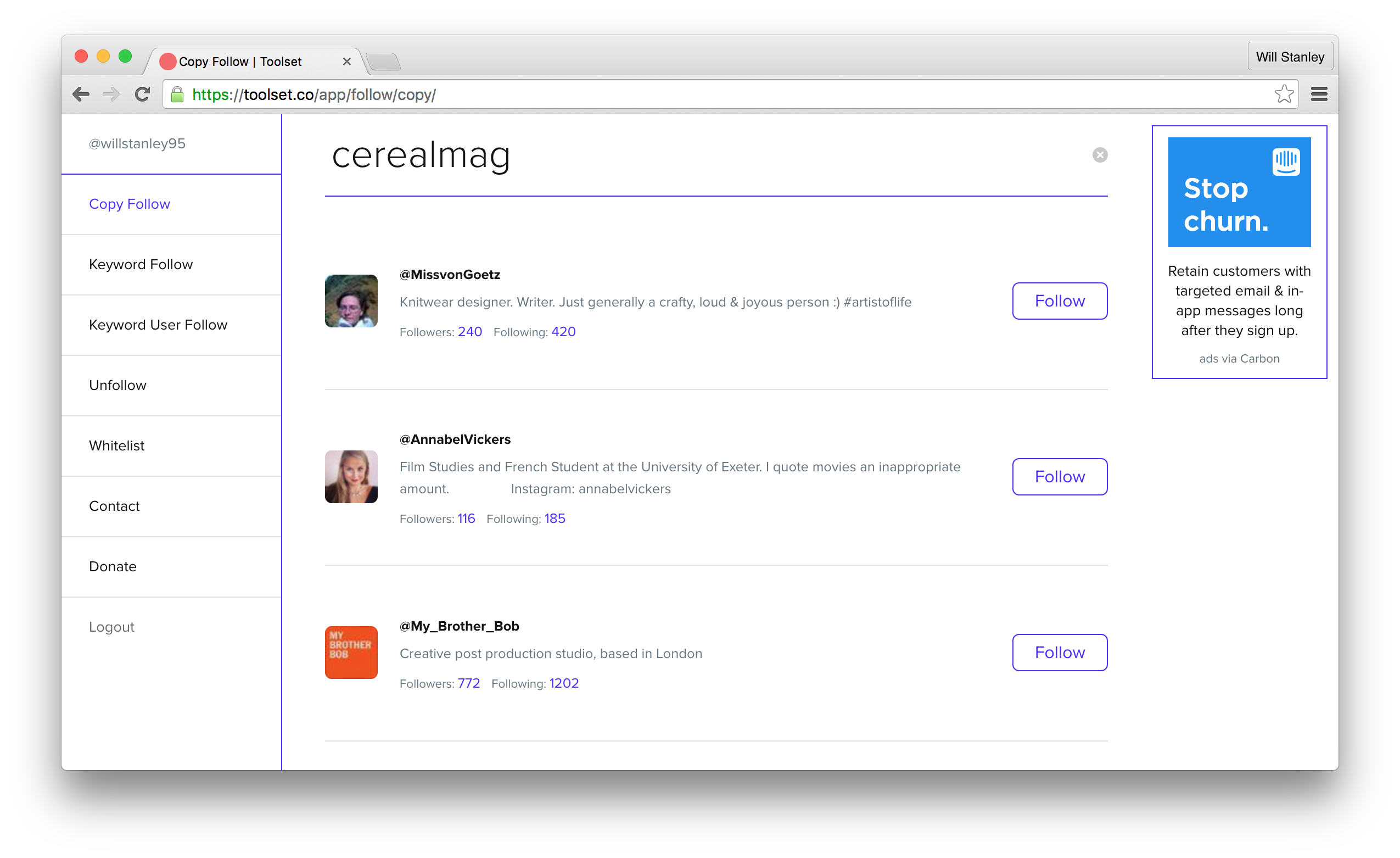Screen dimensions: 1400x858
Task: Follow @MissvonGoetz
Action: 1059,301
